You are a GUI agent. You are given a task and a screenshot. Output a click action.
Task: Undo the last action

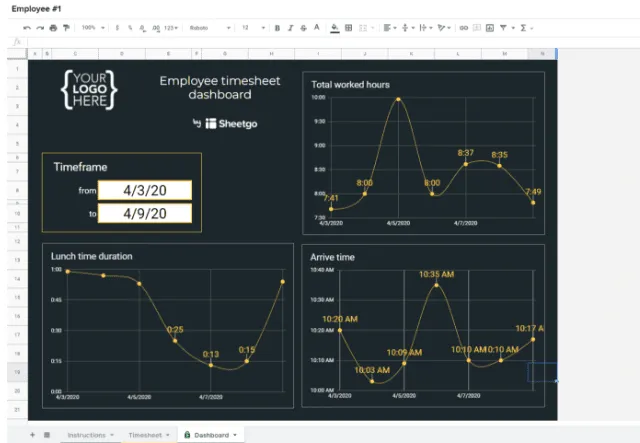click(x=27, y=28)
